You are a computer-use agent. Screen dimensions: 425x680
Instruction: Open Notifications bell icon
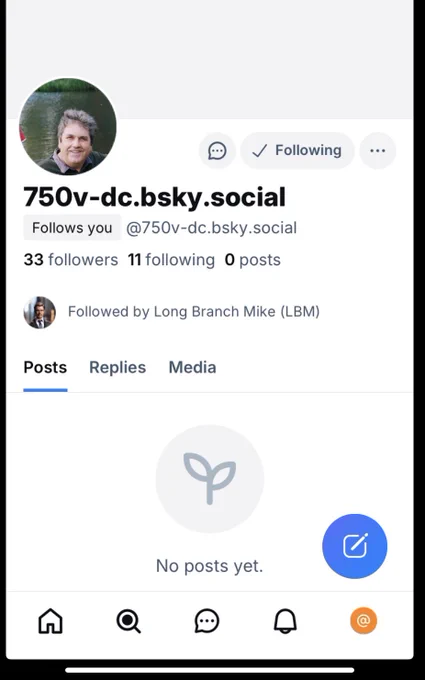[285, 621]
